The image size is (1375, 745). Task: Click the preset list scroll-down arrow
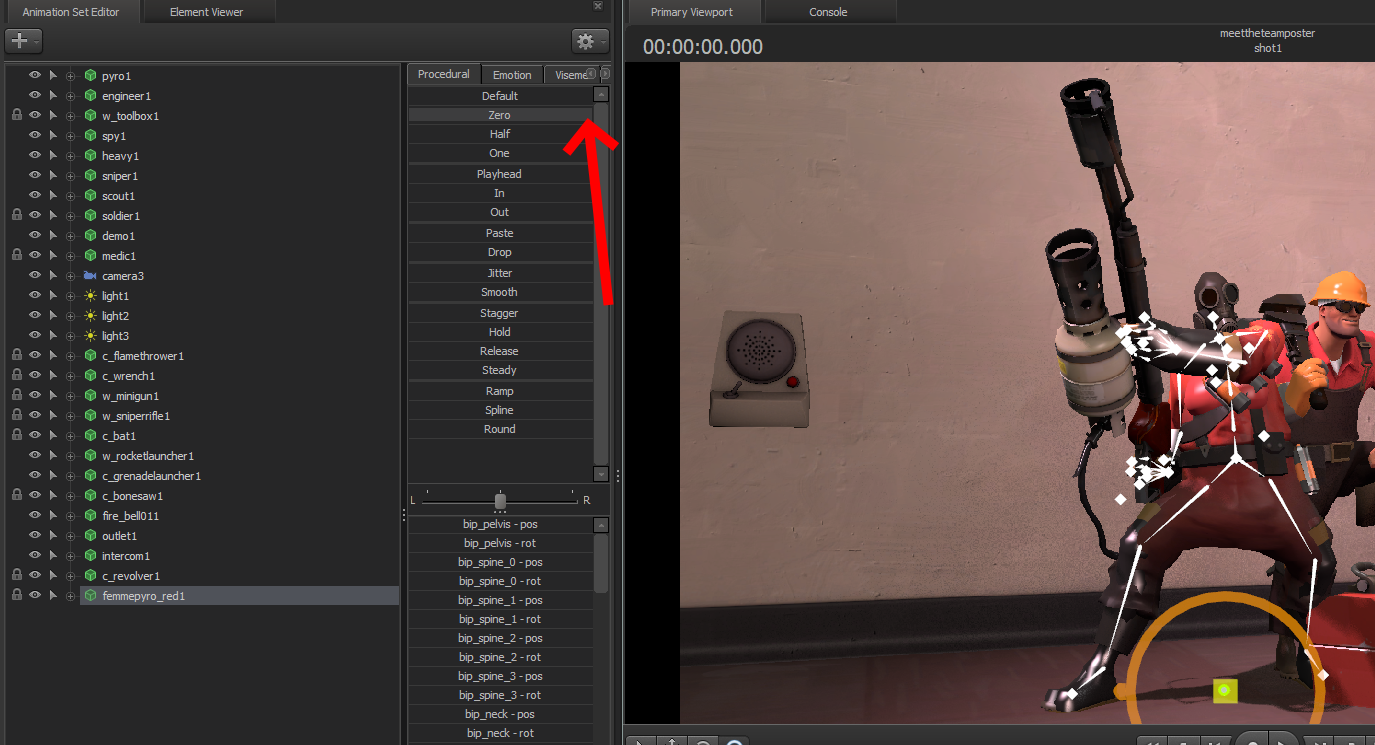coord(601,474)
